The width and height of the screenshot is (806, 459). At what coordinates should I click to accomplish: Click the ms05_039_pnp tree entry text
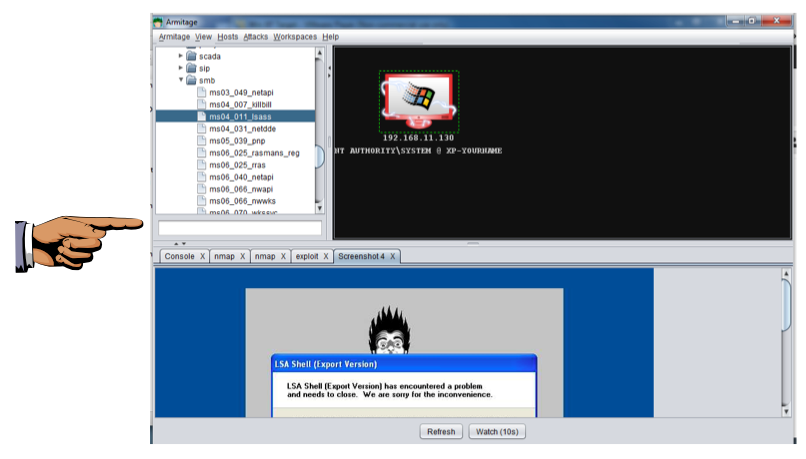pos(237,141)
